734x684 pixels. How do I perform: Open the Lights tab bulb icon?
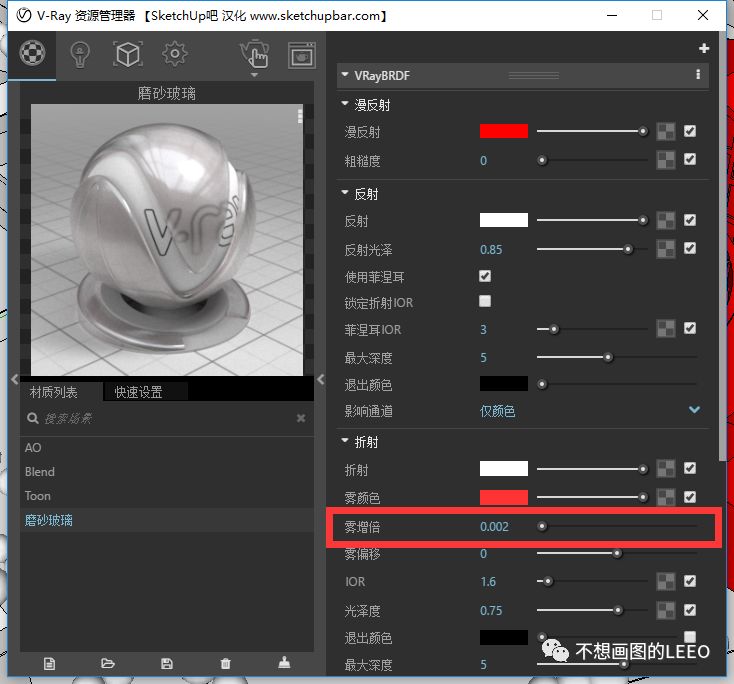80,55
